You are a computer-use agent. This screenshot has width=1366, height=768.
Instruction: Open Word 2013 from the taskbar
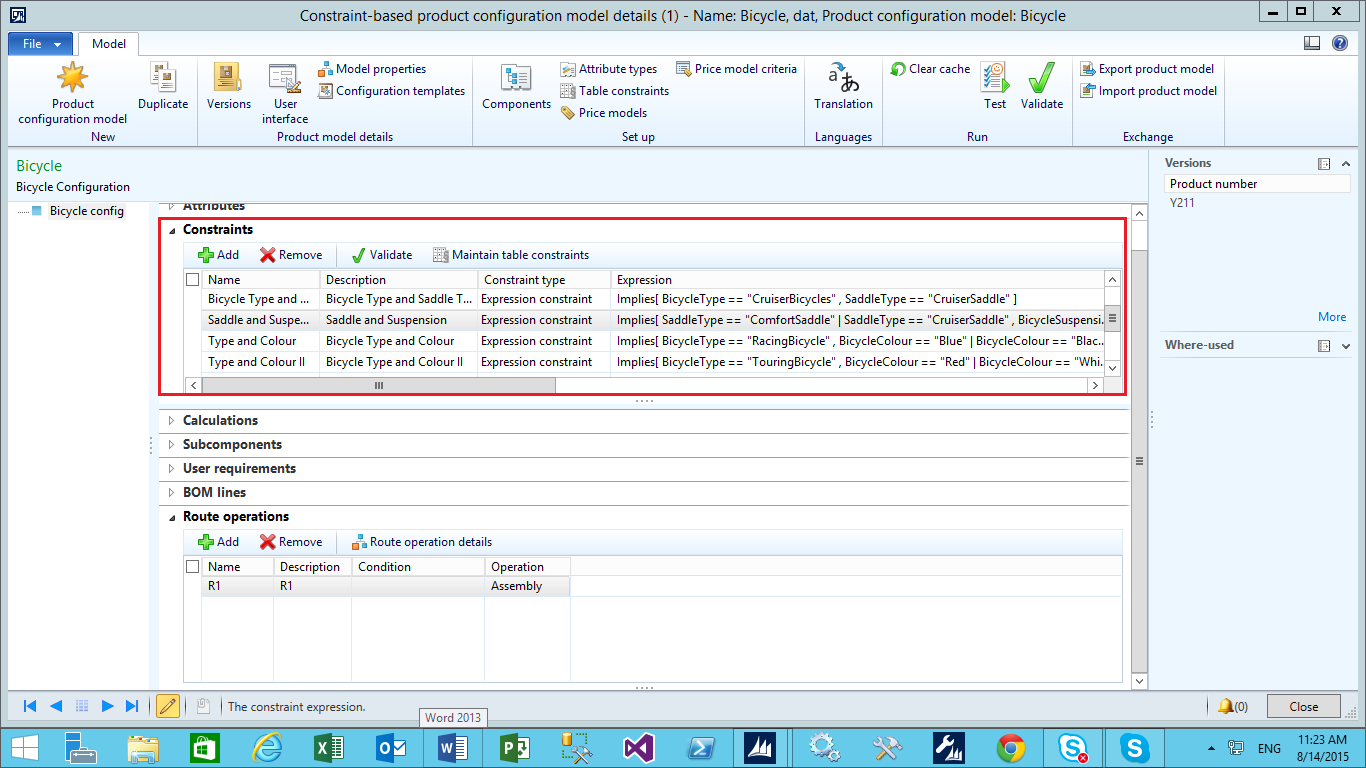pos(452,747)
